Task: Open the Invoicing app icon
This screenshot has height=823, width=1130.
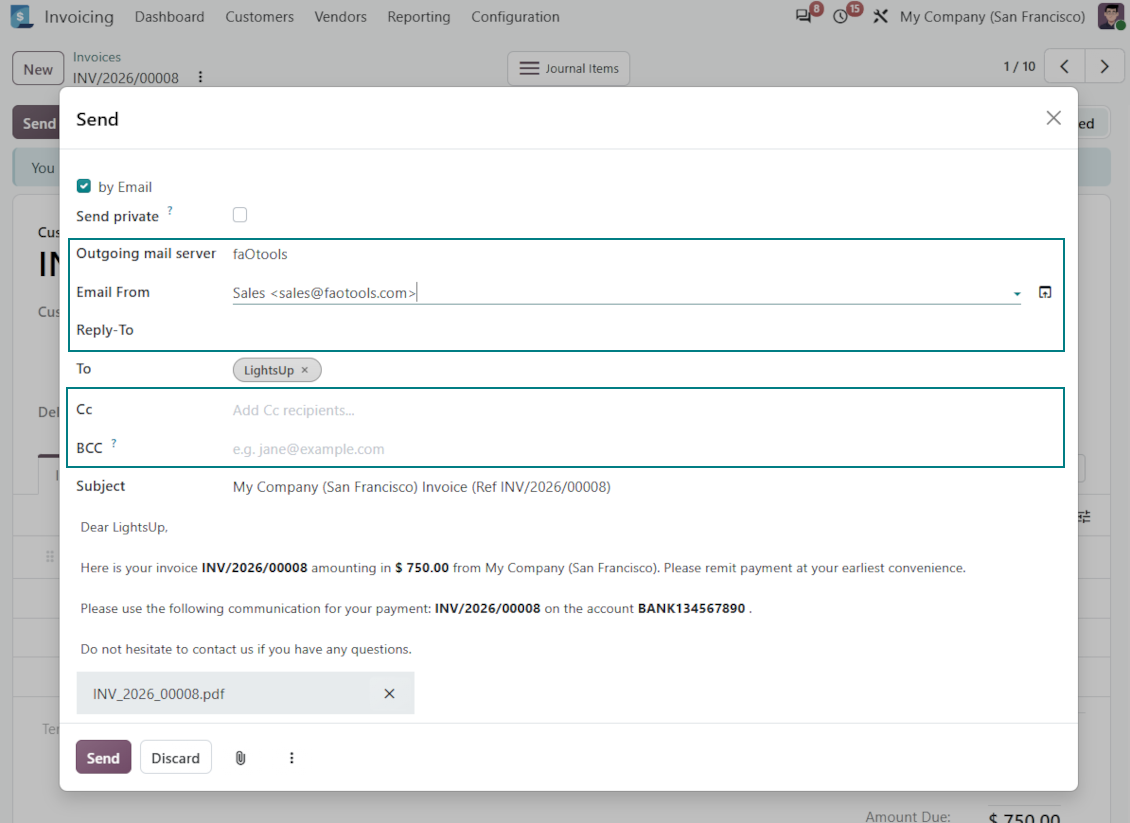Action: pos(22,17)
